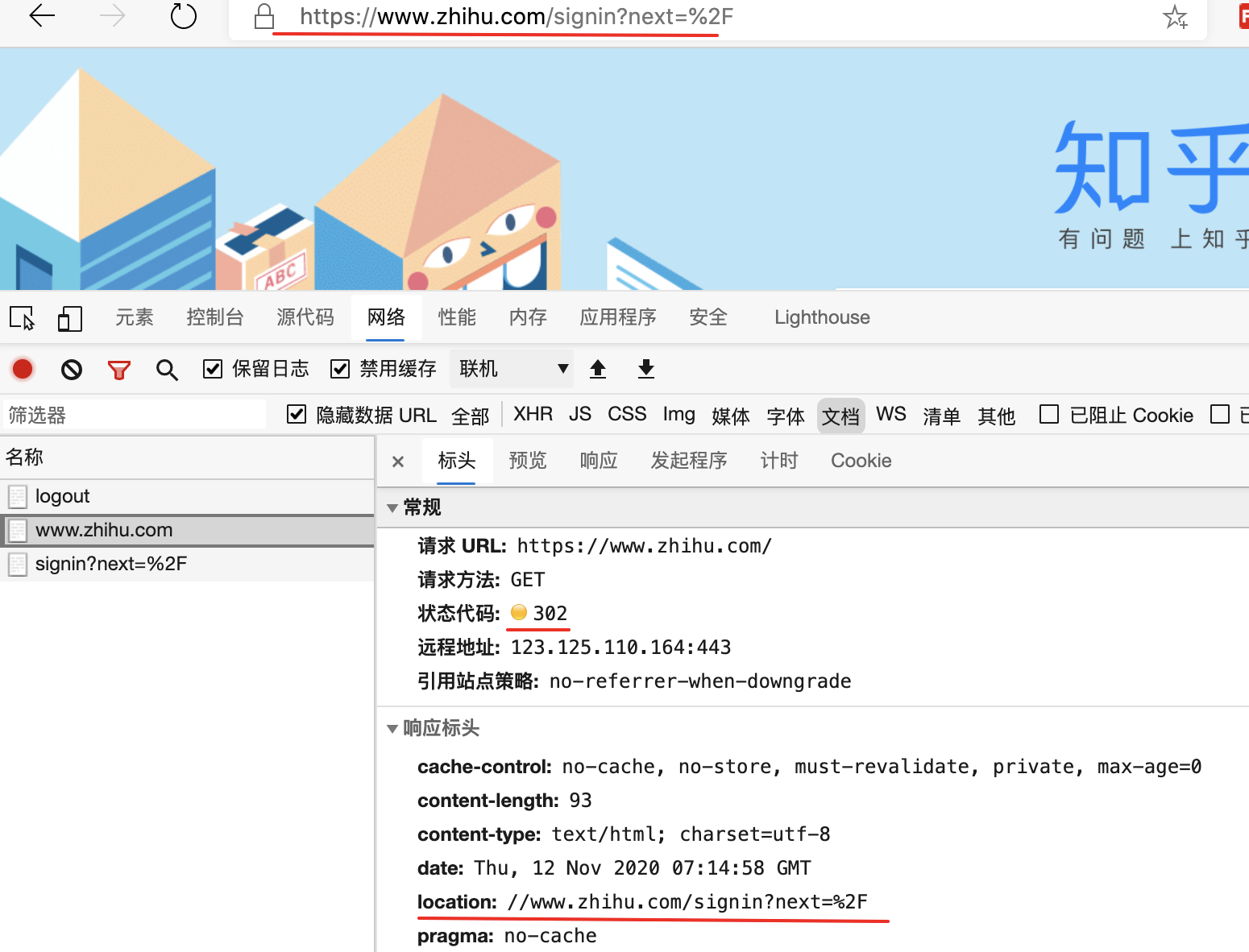This screenshot has height=952, width=1249.
Task: Open the 响应 details tab
Action: click(599, 461)
